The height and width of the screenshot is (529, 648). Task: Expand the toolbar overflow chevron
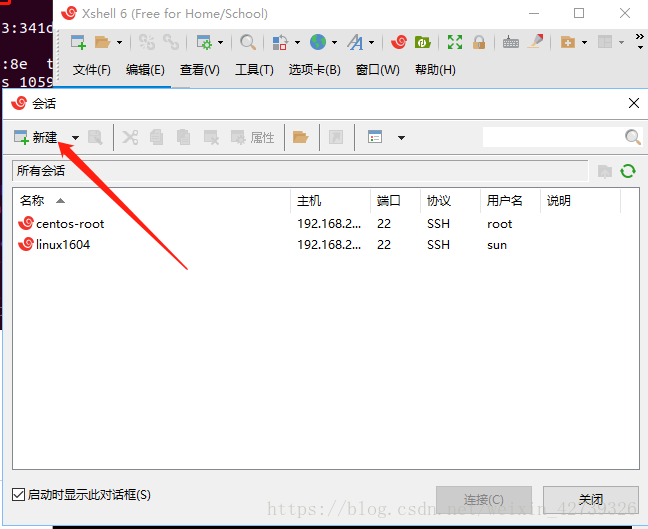(640, 41)
